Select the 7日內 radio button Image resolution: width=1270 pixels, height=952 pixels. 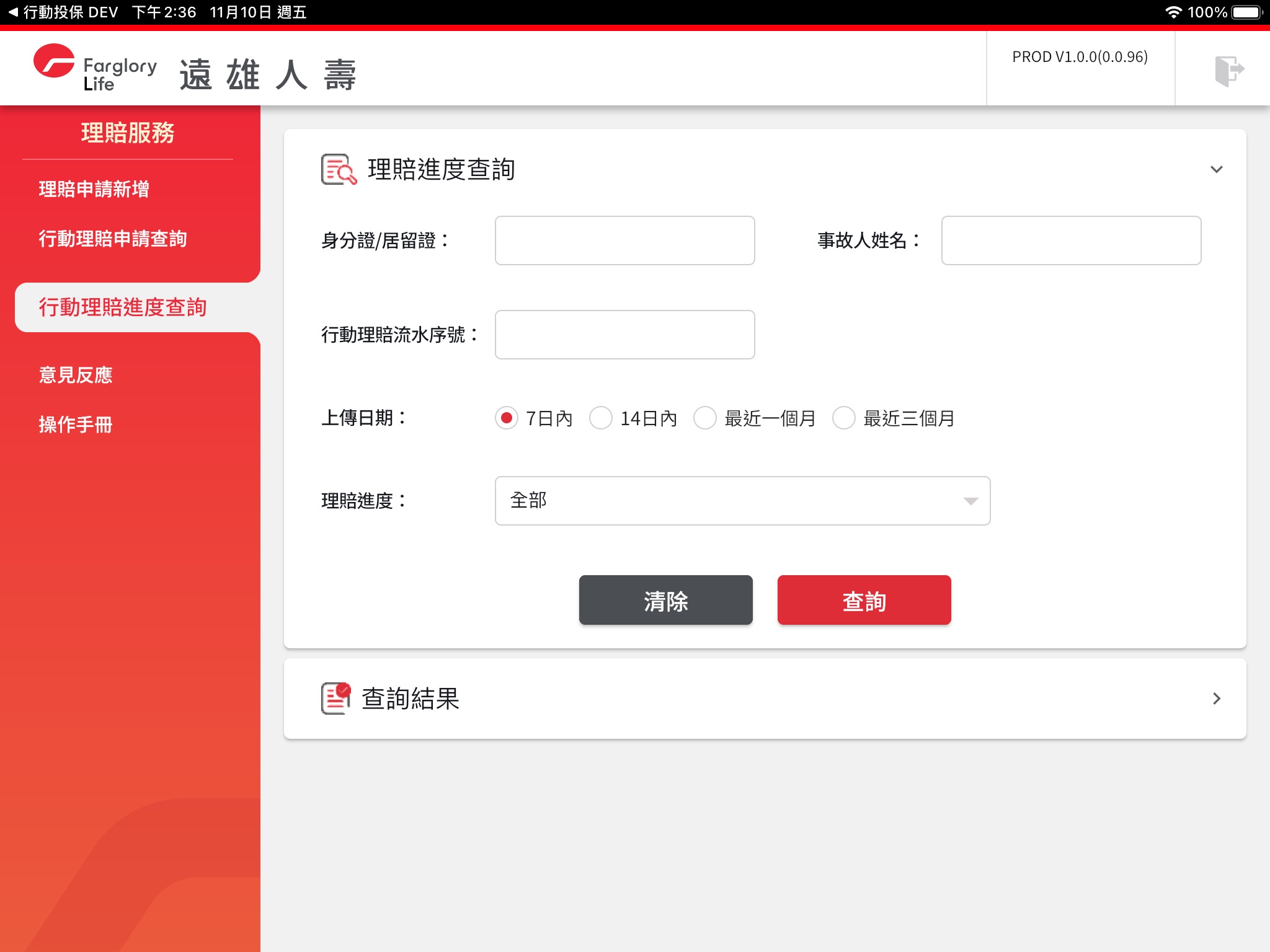pos(507,418)
